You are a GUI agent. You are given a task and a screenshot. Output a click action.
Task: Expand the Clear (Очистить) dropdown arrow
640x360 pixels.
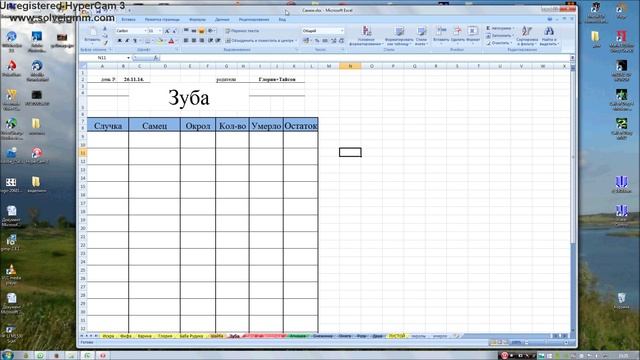click(511, 43)
